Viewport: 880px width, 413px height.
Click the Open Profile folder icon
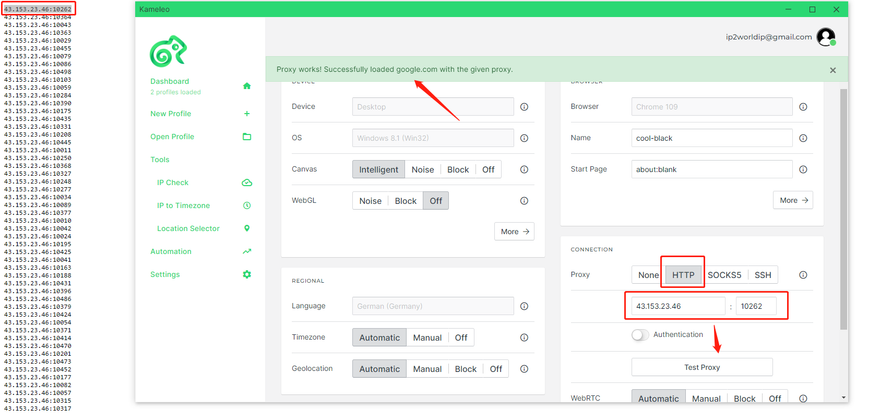tap(247, 137)
